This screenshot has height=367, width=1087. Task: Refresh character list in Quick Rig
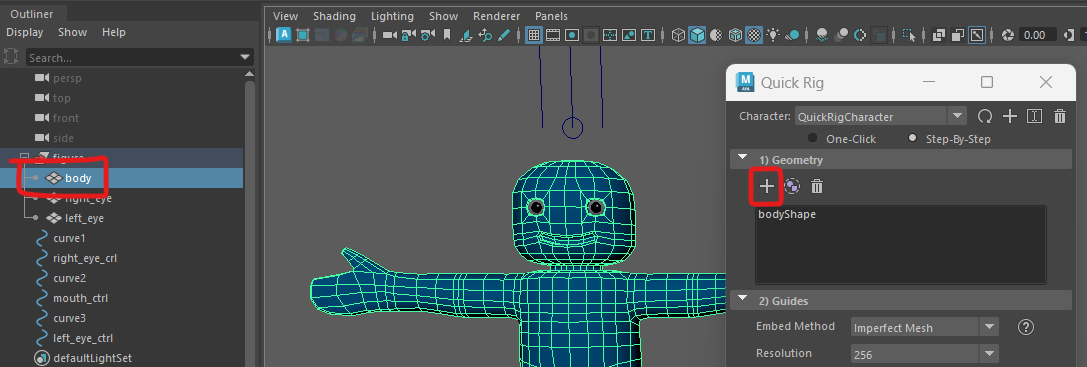pyautogui.click(x=984, y=116)
